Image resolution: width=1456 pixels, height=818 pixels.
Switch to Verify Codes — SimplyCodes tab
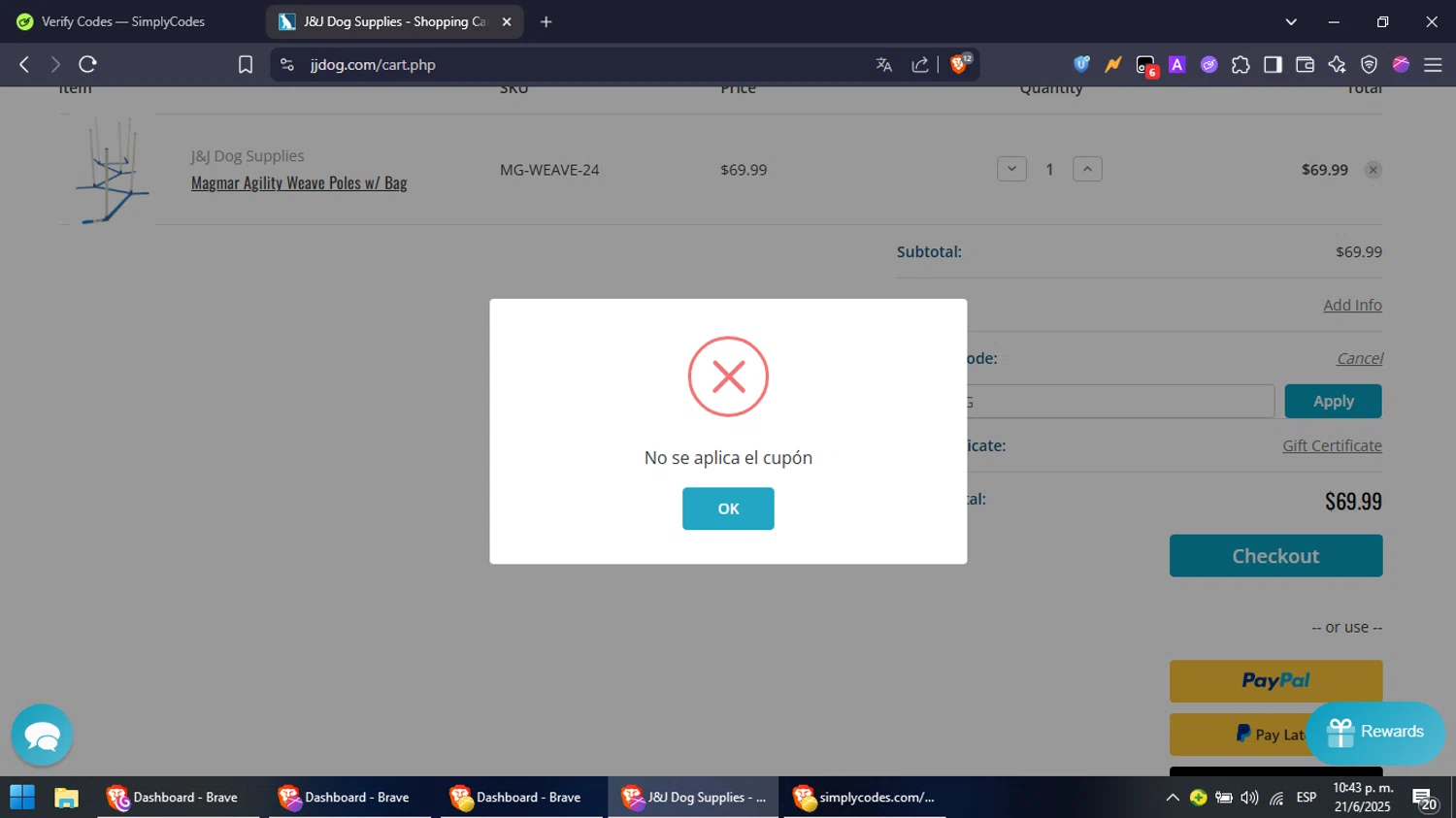pyautogui.click(x=124, y=21)
